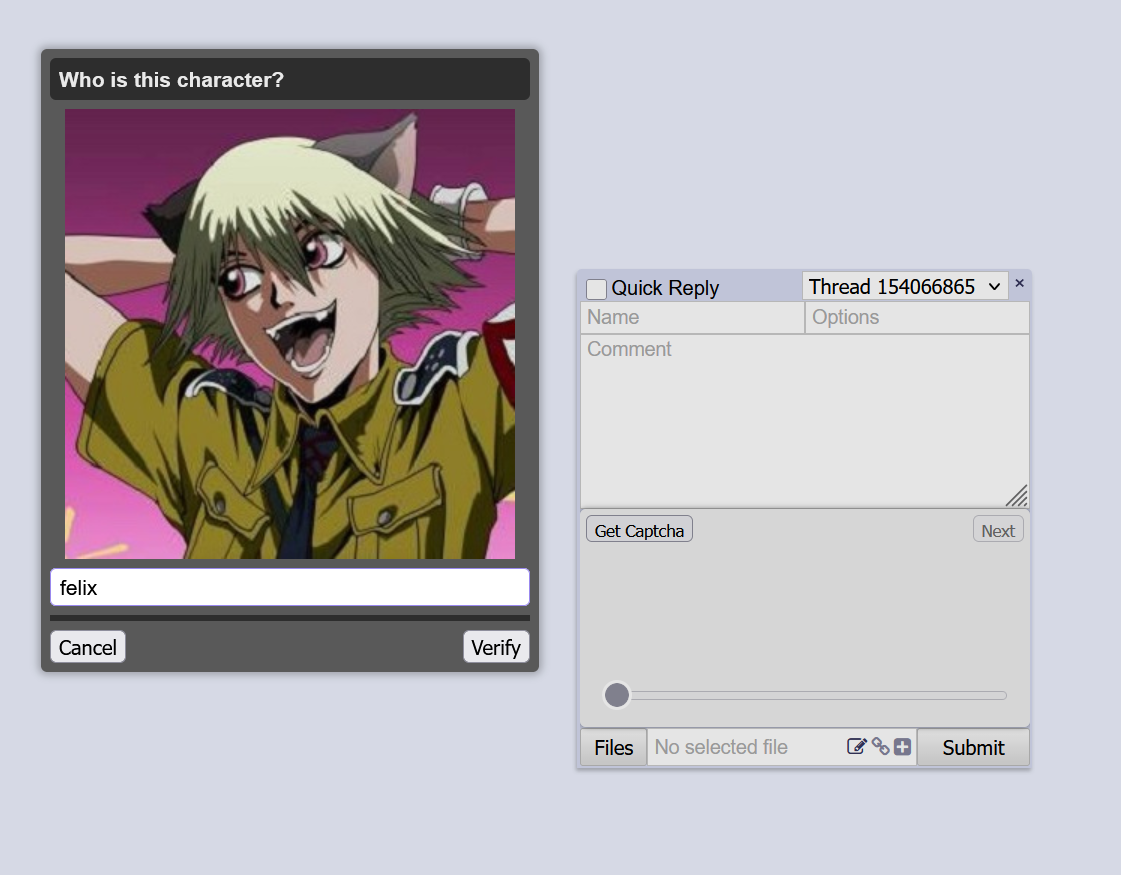Viewport: 1121px width, 875px height.
Task: Click the Cancel button in character dialog
Action: click(88, 647)
